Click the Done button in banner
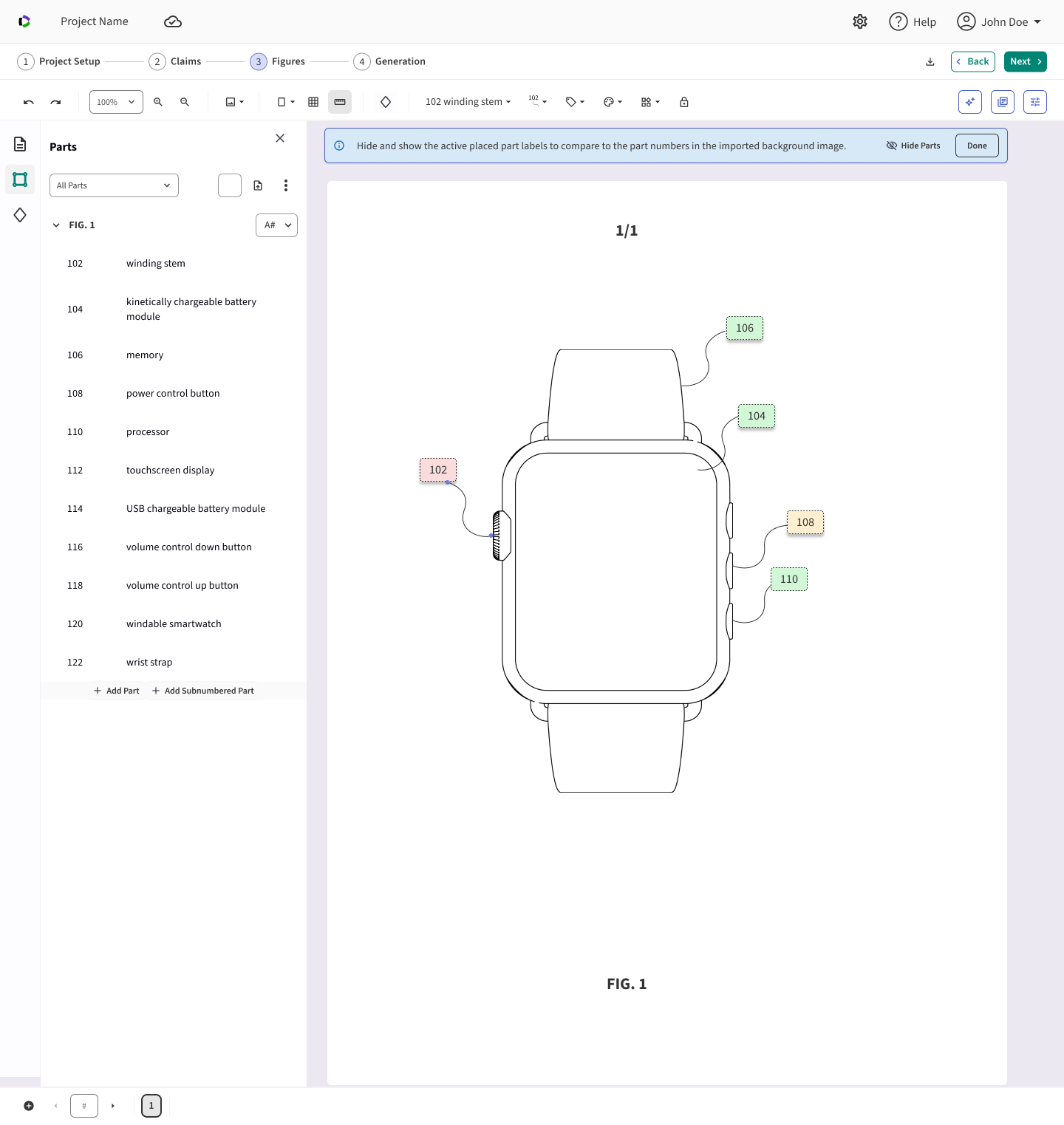This screenshot has height=1125, width=1064. coord(977,146)
